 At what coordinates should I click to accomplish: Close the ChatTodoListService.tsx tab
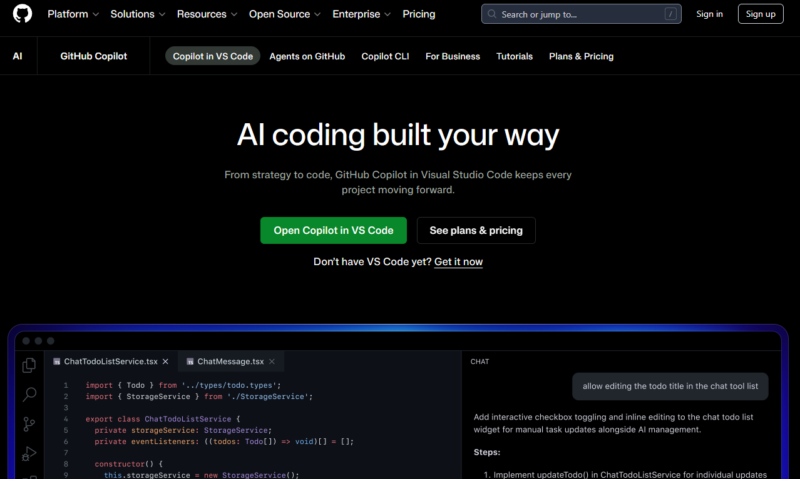pos(165,361)
